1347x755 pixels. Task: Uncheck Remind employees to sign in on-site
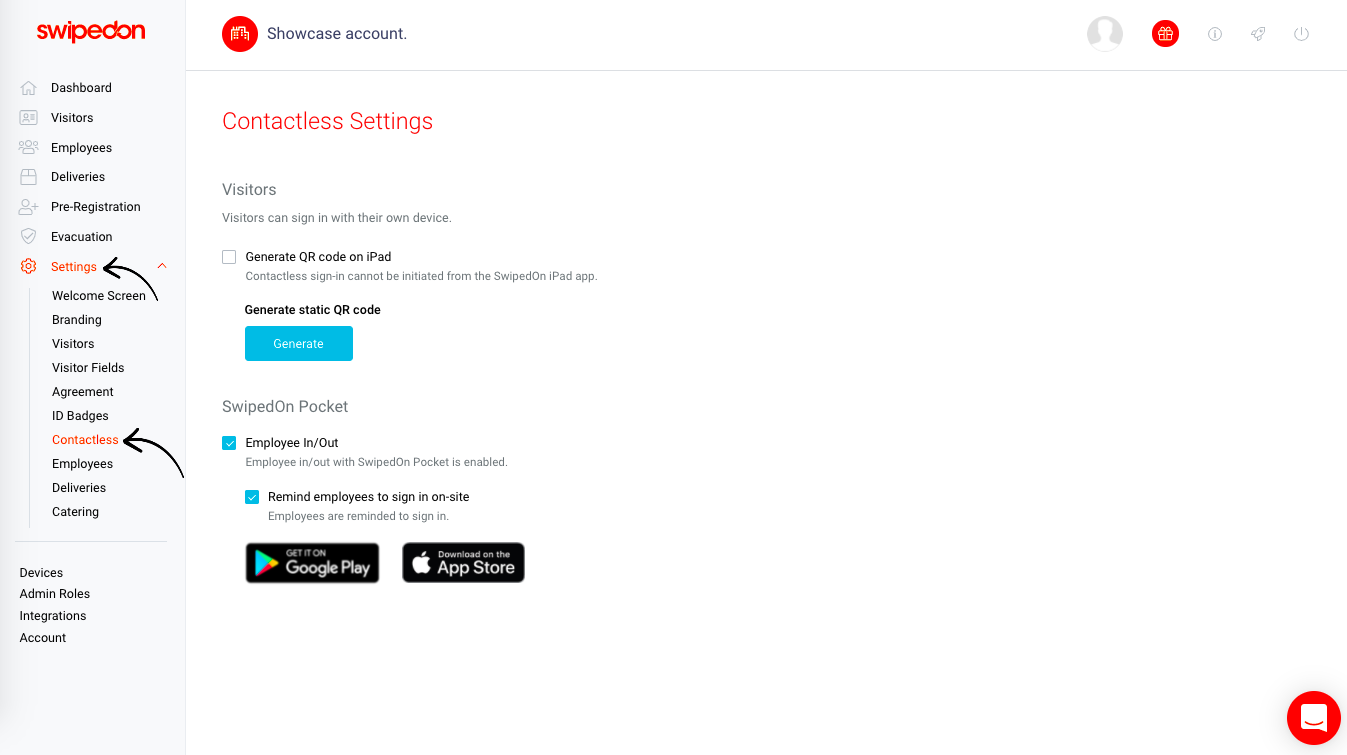[x=252, y=497]
